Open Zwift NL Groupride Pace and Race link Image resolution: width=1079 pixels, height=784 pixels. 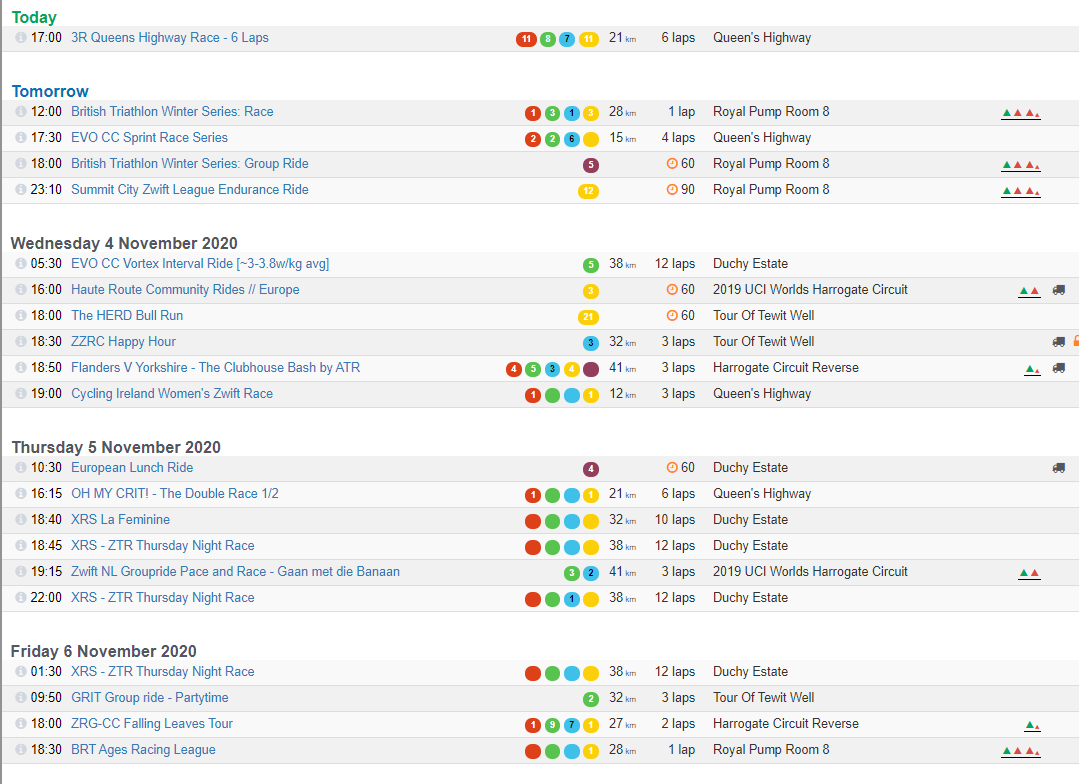235,571
